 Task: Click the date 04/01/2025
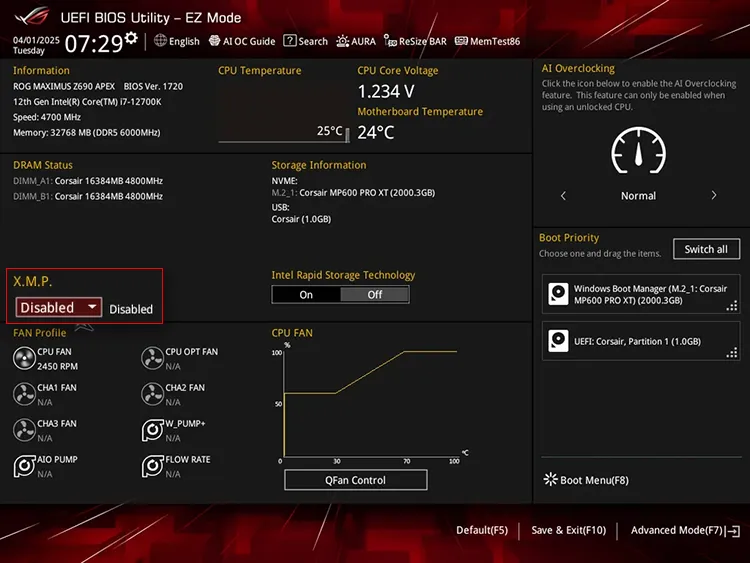pos(36,40)
